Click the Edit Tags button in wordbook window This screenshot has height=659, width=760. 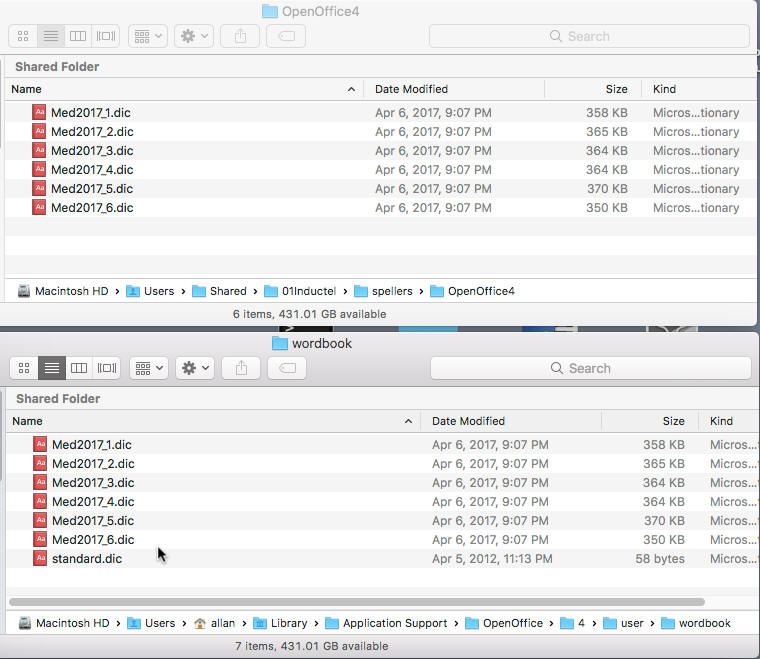(x=287, y=368)
